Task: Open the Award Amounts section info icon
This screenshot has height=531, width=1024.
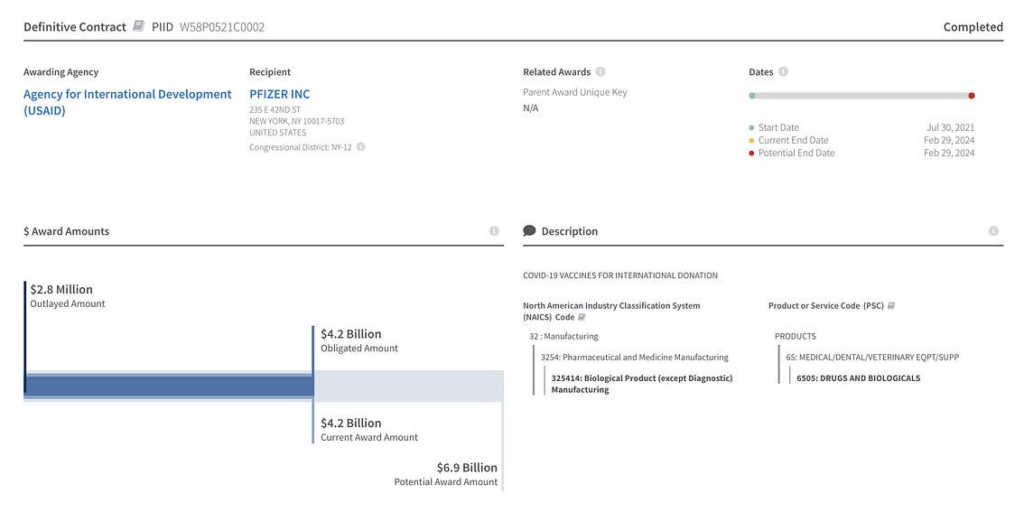Action: (x=494, y=231)
